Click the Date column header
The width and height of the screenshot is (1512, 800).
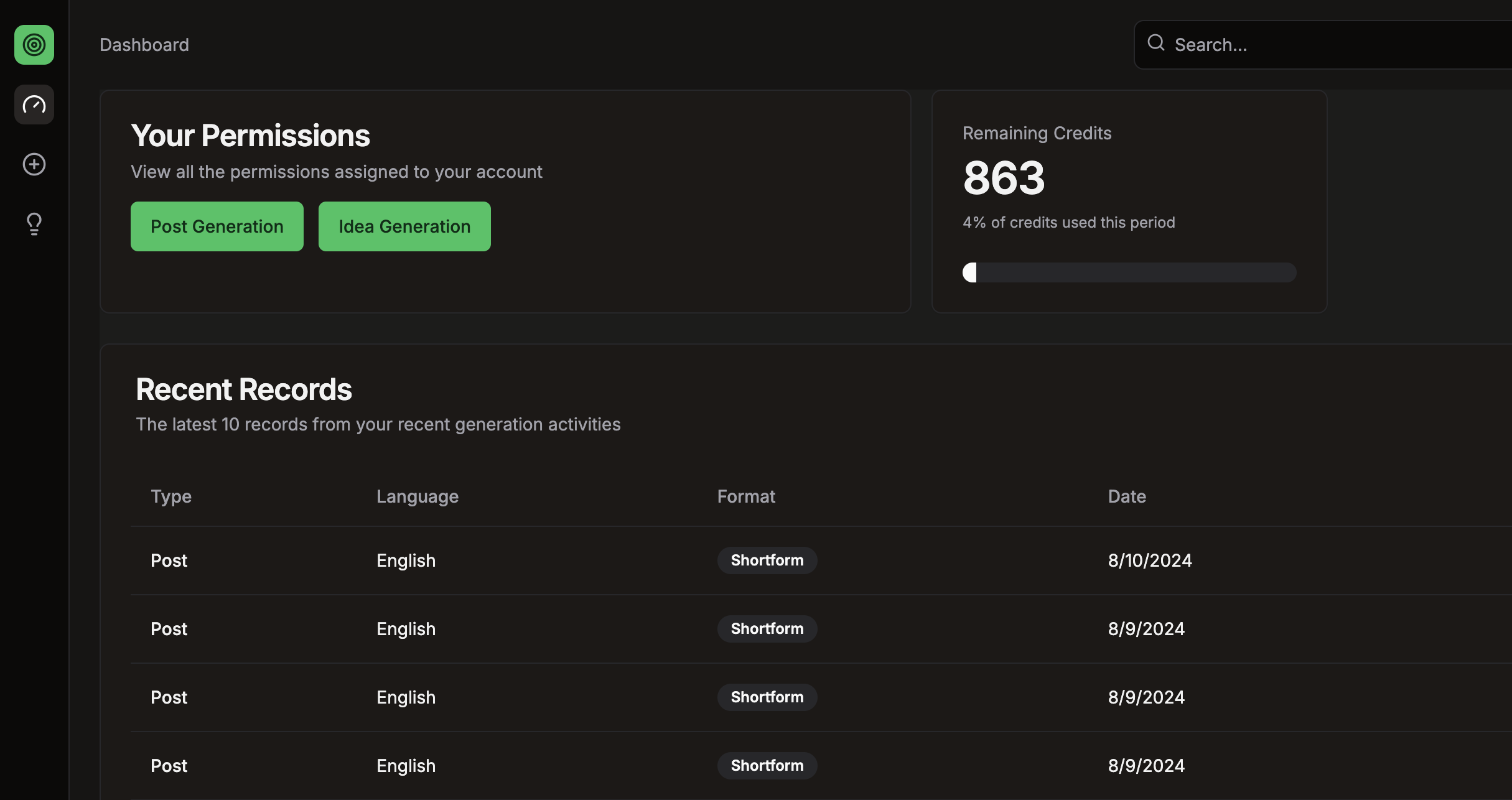[1127, 496]
